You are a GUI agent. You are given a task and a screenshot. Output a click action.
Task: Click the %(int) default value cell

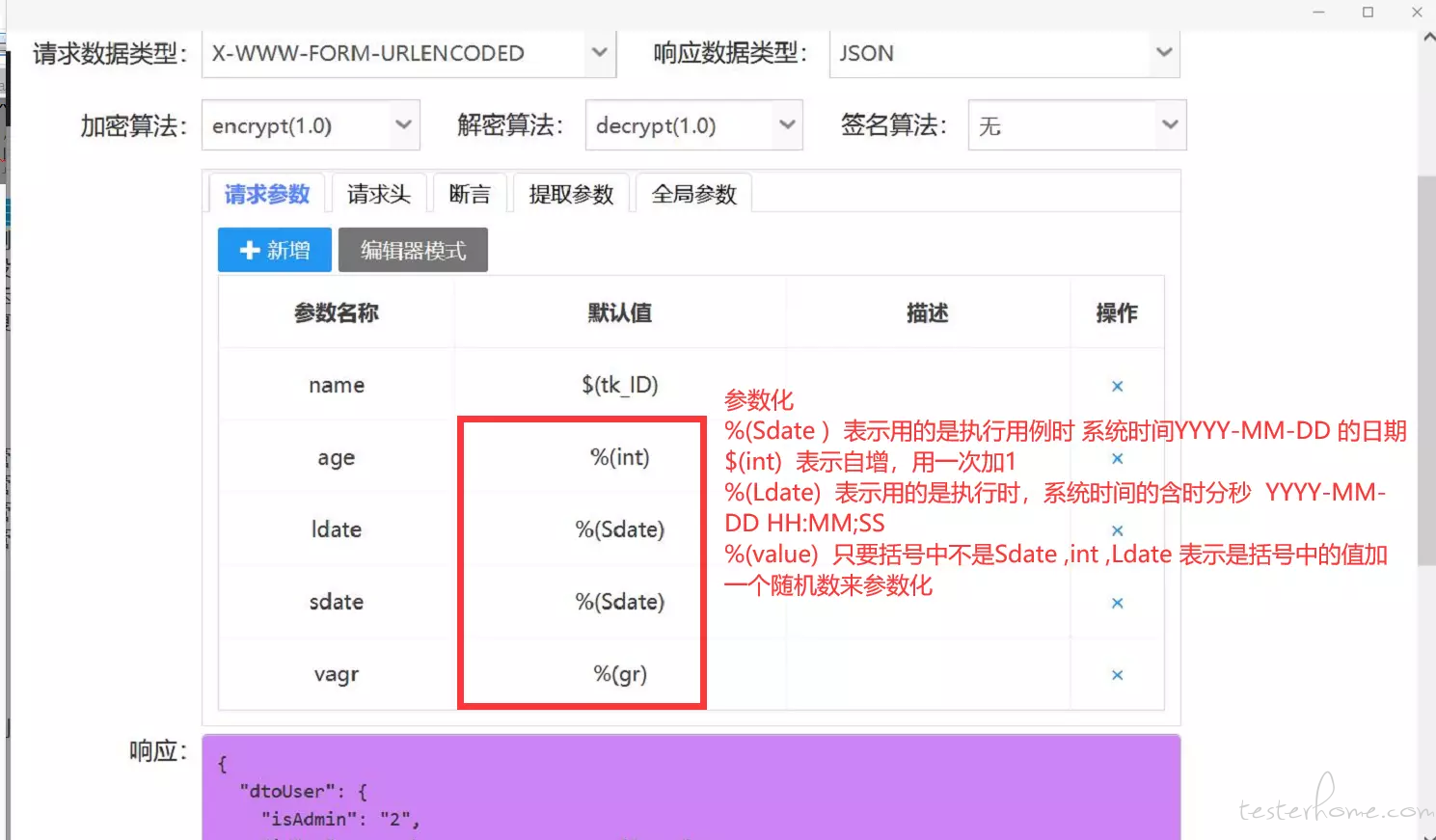coord(620,457)
